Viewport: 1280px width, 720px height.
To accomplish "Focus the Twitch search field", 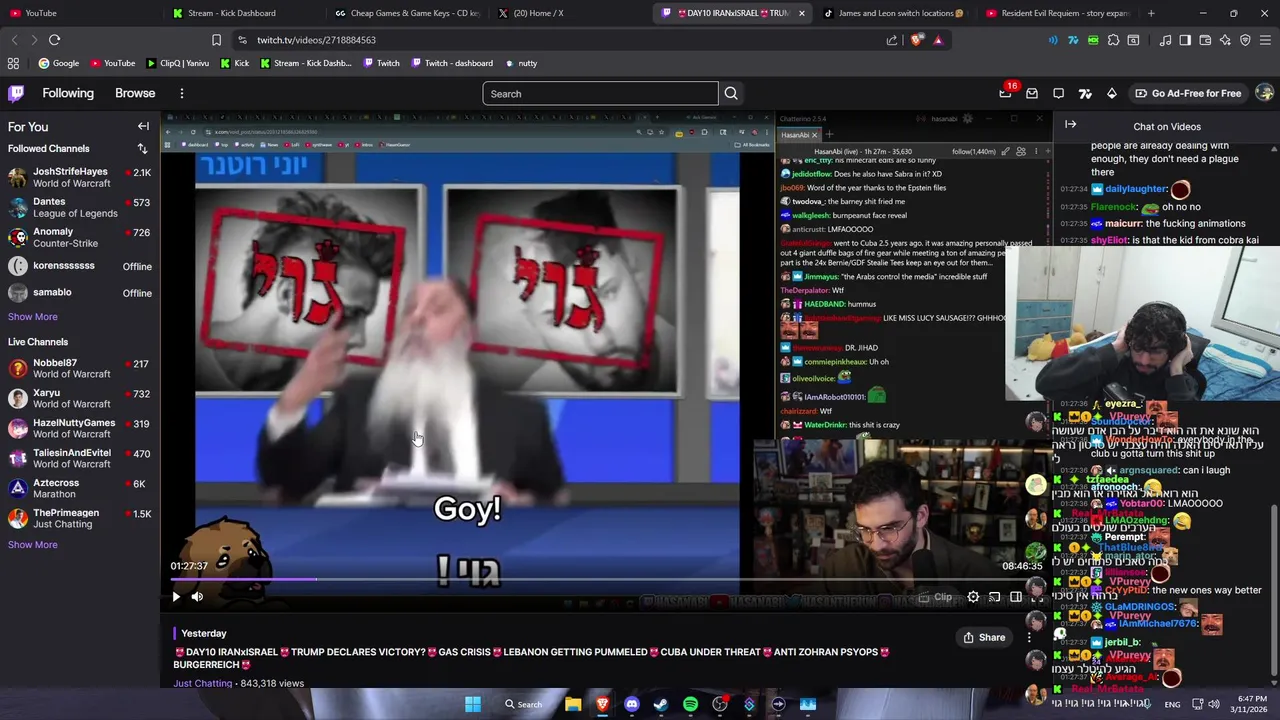I will 600,94.
